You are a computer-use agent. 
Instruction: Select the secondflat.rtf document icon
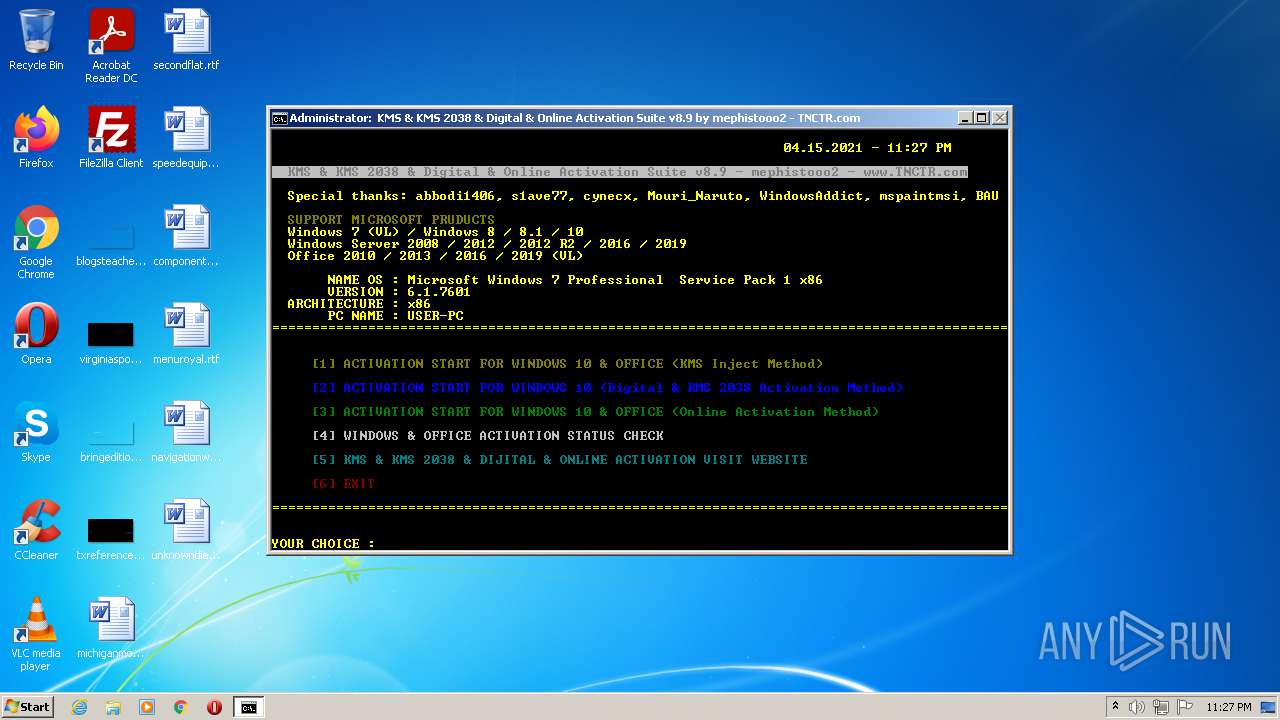coord(186,41)
